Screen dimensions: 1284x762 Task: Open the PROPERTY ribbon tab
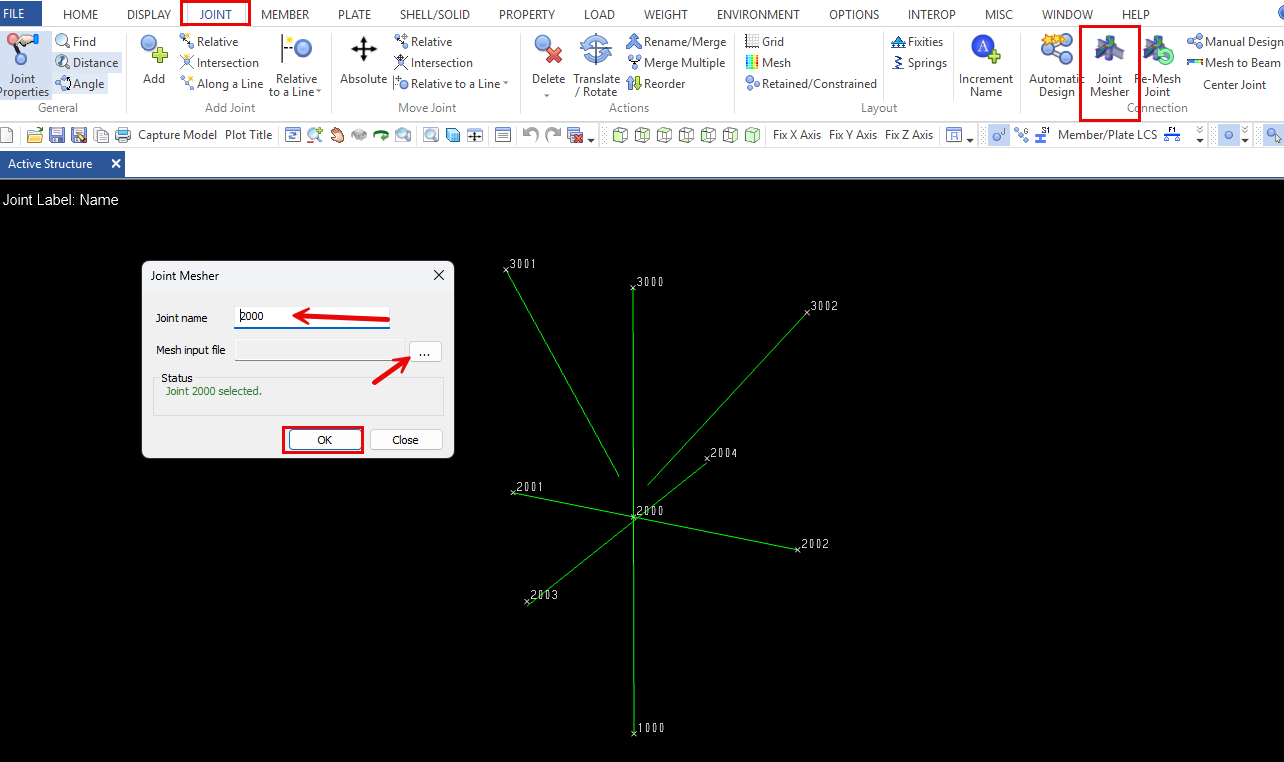[527, 15]
